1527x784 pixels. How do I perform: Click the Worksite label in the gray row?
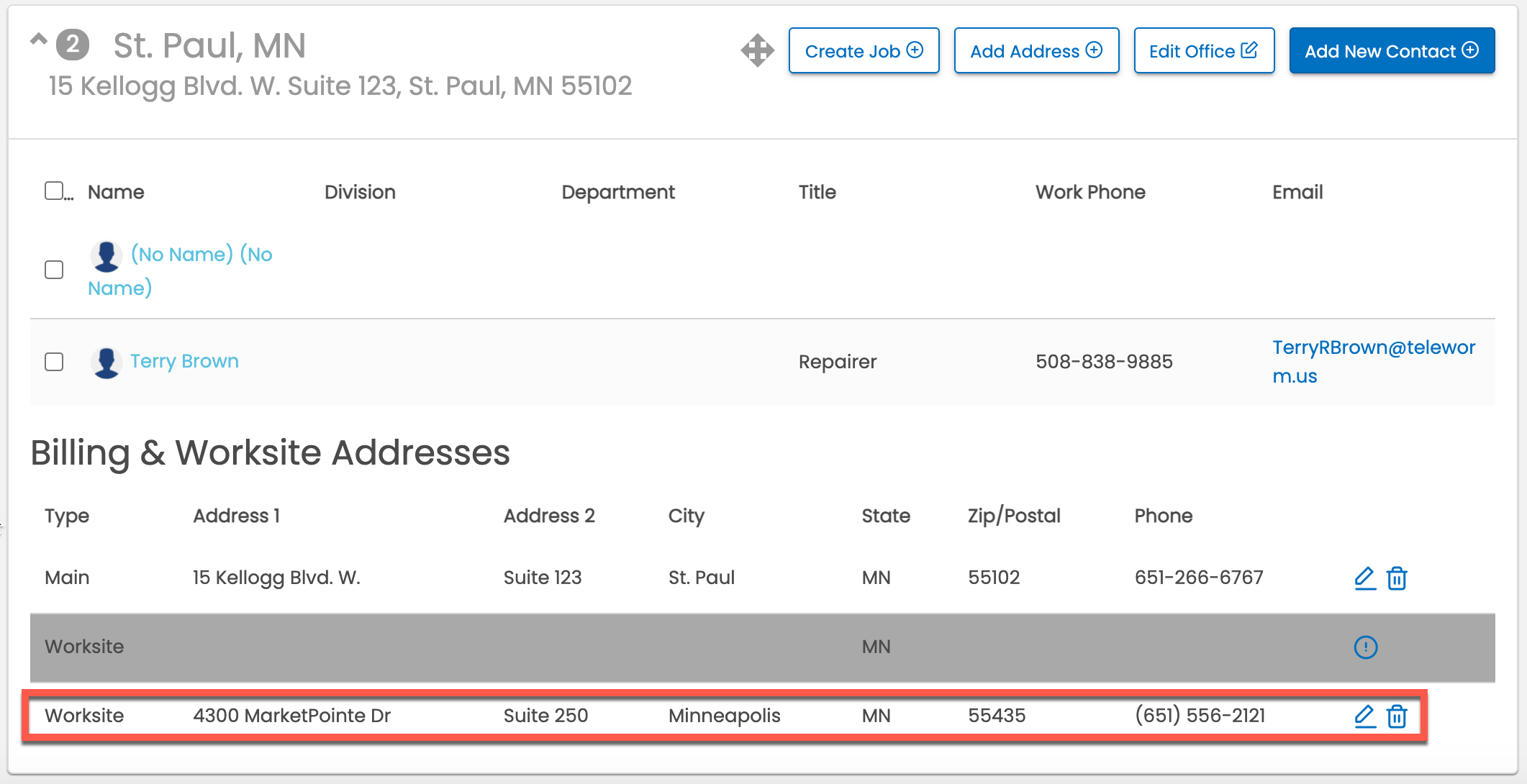tap(84, 646)
